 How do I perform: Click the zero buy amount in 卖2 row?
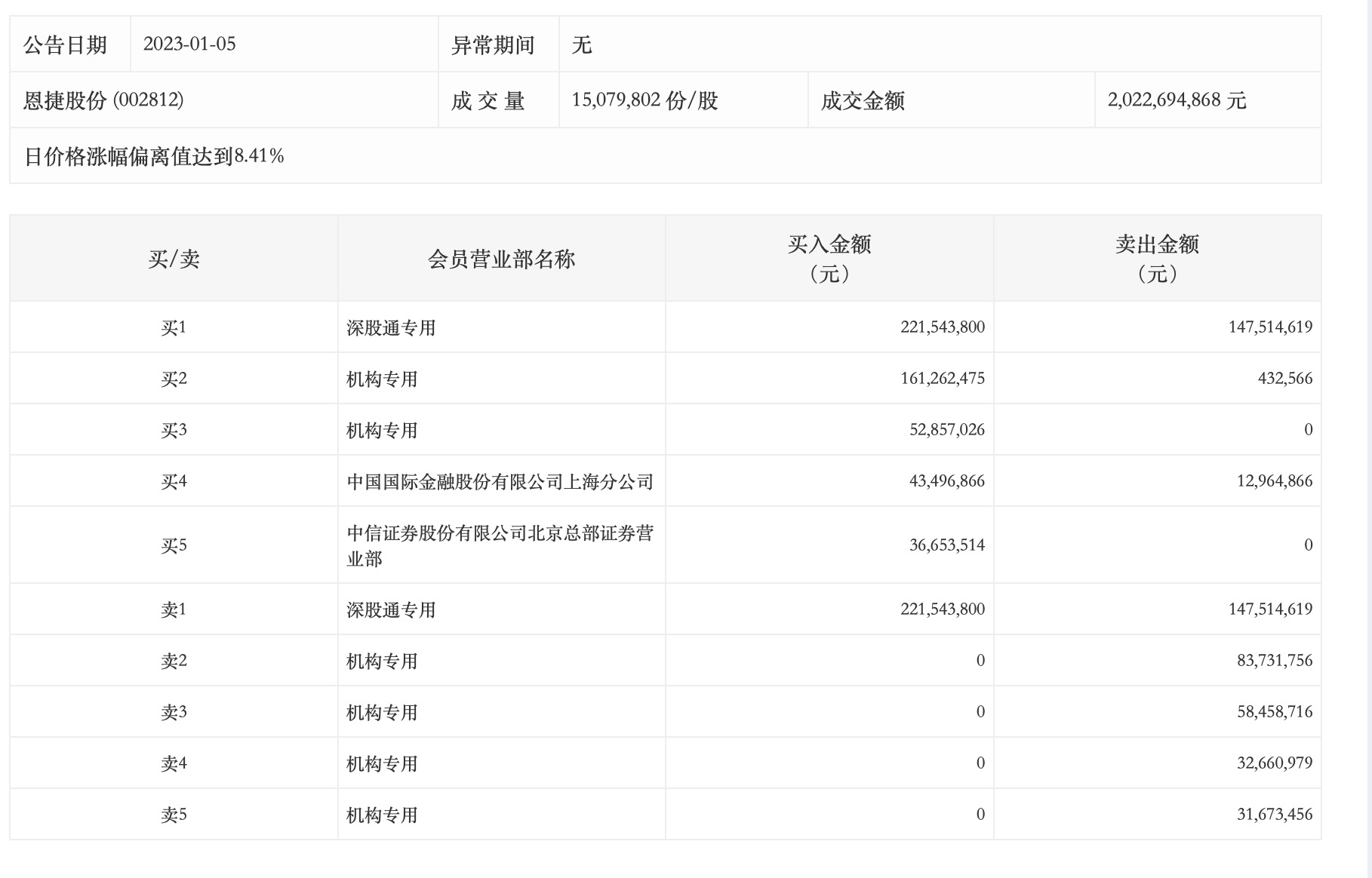(x=980, y=660)
